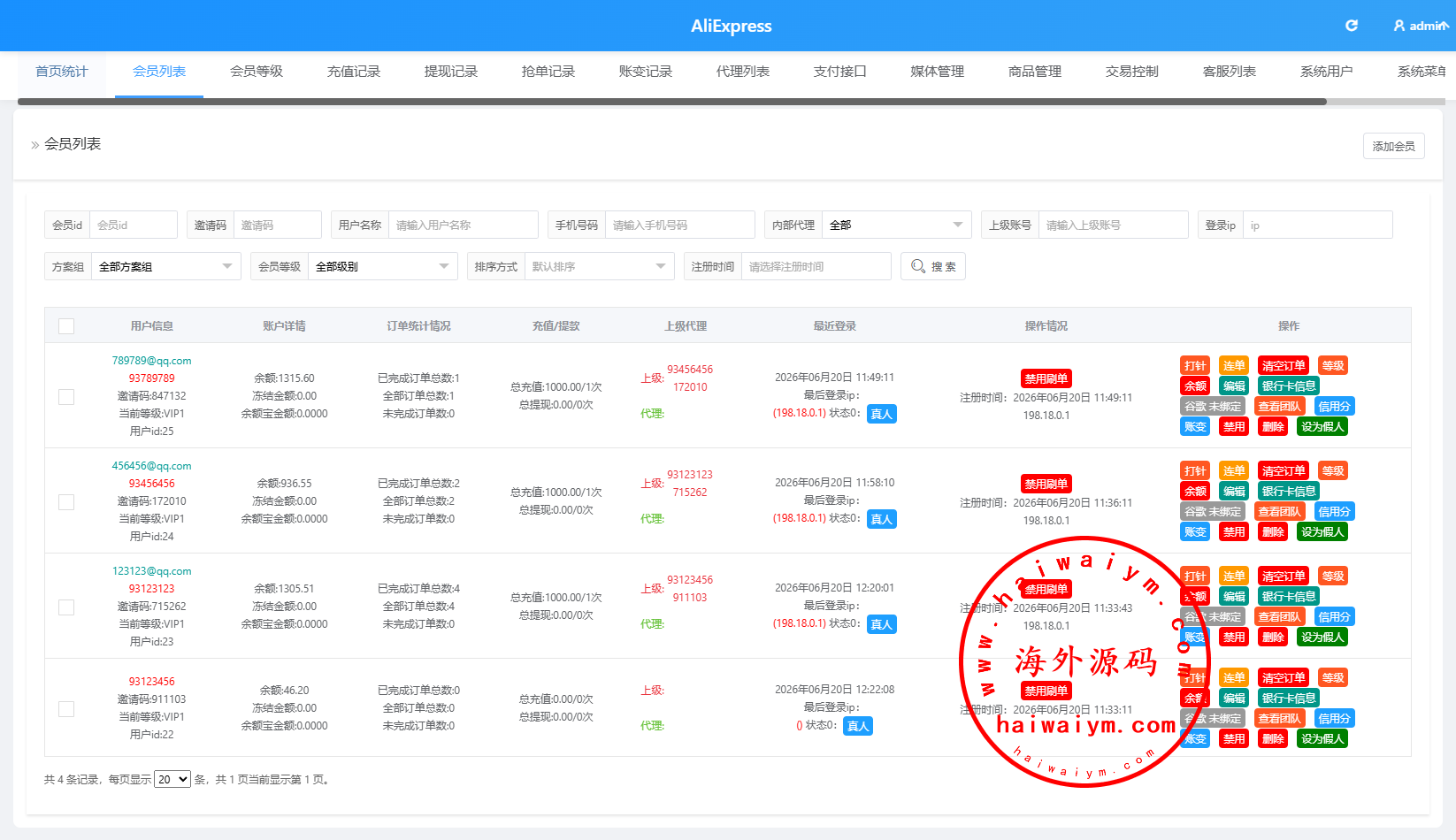Tick the checkbox for user 93123123
Viewport: 1456px width, 840px height.
[66, 607]
